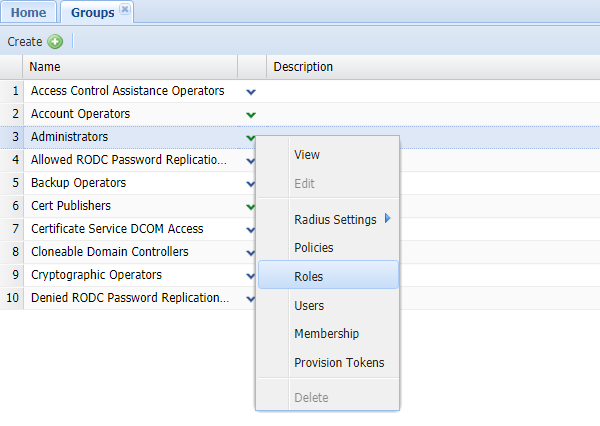The width and height of the screenshot is (600, 426).
Task: Open Roles from the context menu
Action: tap(309, 276)
